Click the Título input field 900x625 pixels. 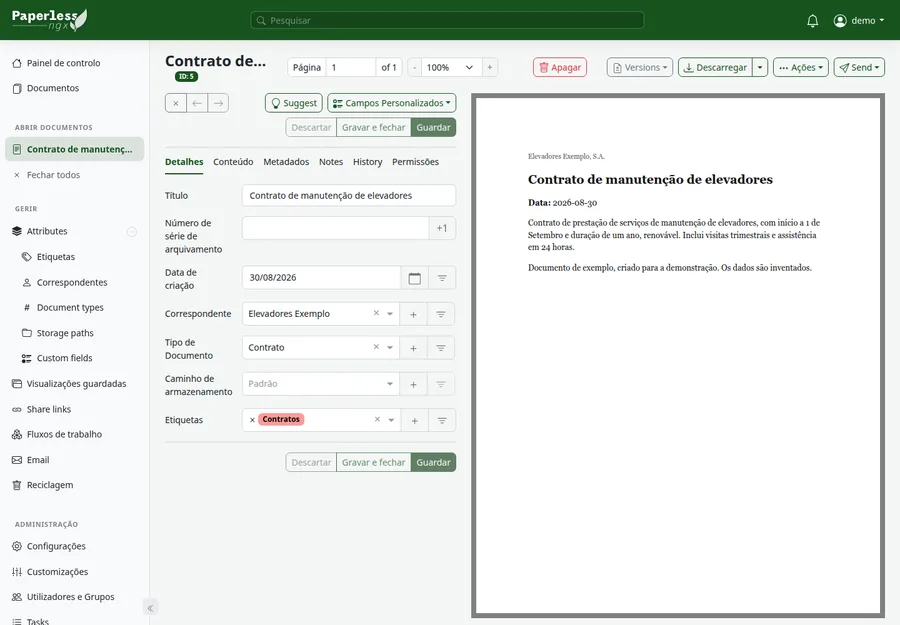(x=349, y=196)
